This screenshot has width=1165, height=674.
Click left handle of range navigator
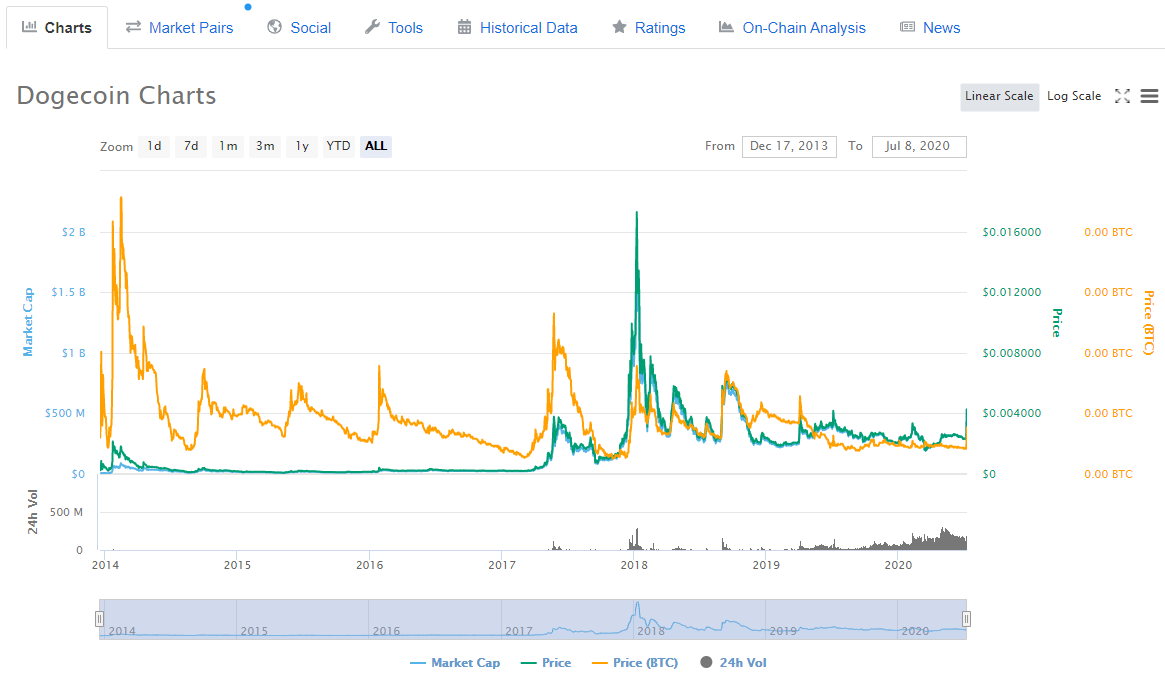tap(100, 619)
